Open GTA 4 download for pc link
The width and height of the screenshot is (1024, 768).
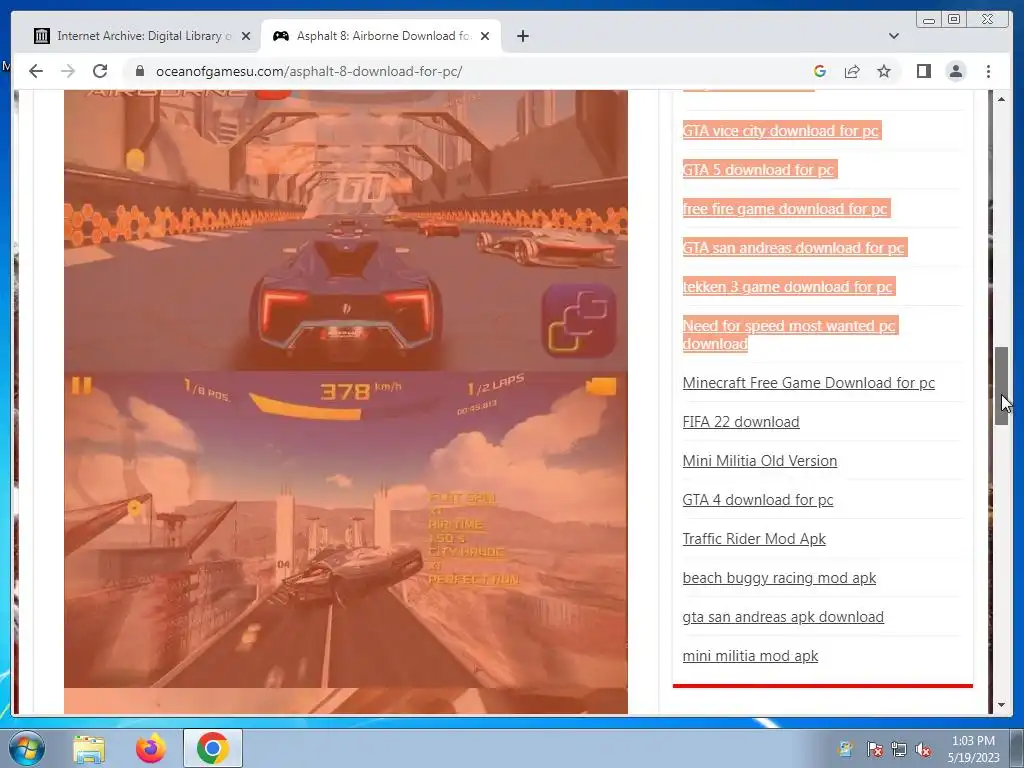click(x=758, y=500)
